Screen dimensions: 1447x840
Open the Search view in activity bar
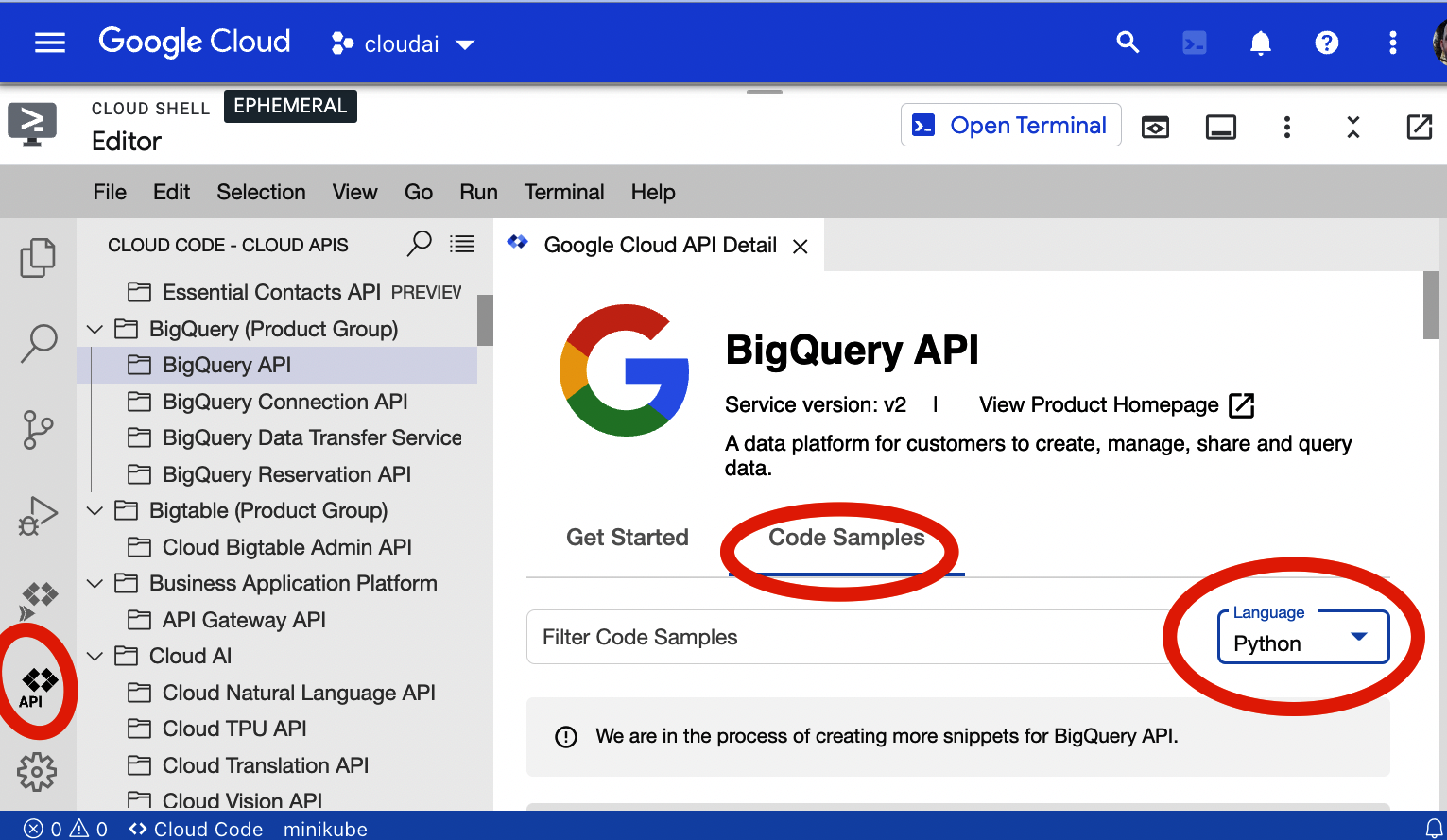point(38,344)
